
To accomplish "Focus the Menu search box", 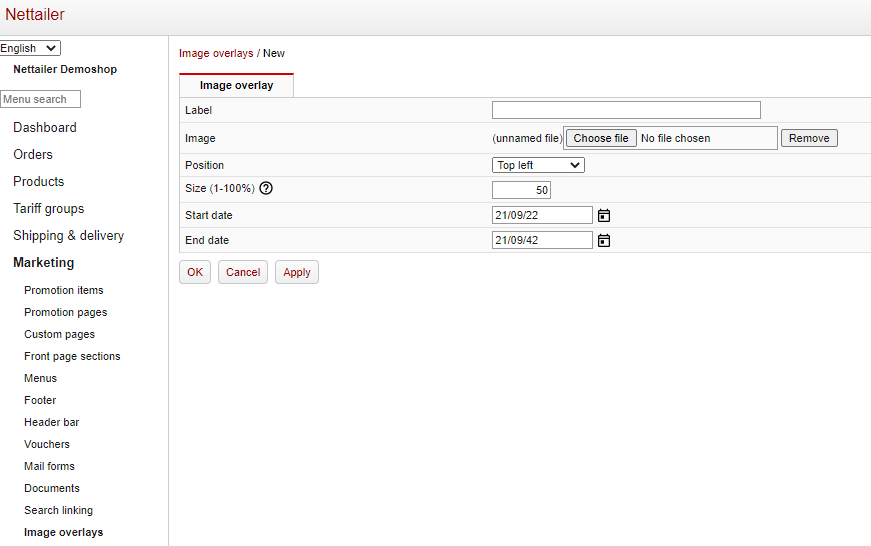I will (40, 99).
